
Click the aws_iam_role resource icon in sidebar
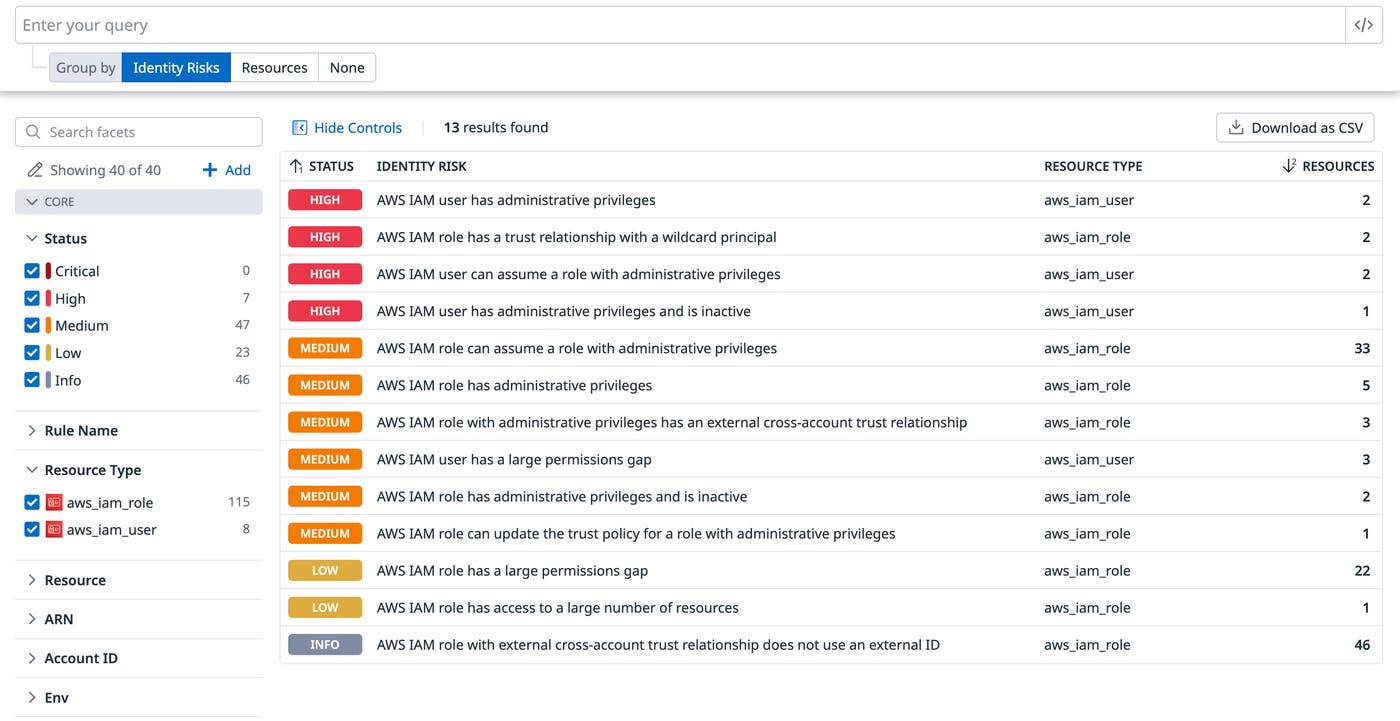coord(55,501)
